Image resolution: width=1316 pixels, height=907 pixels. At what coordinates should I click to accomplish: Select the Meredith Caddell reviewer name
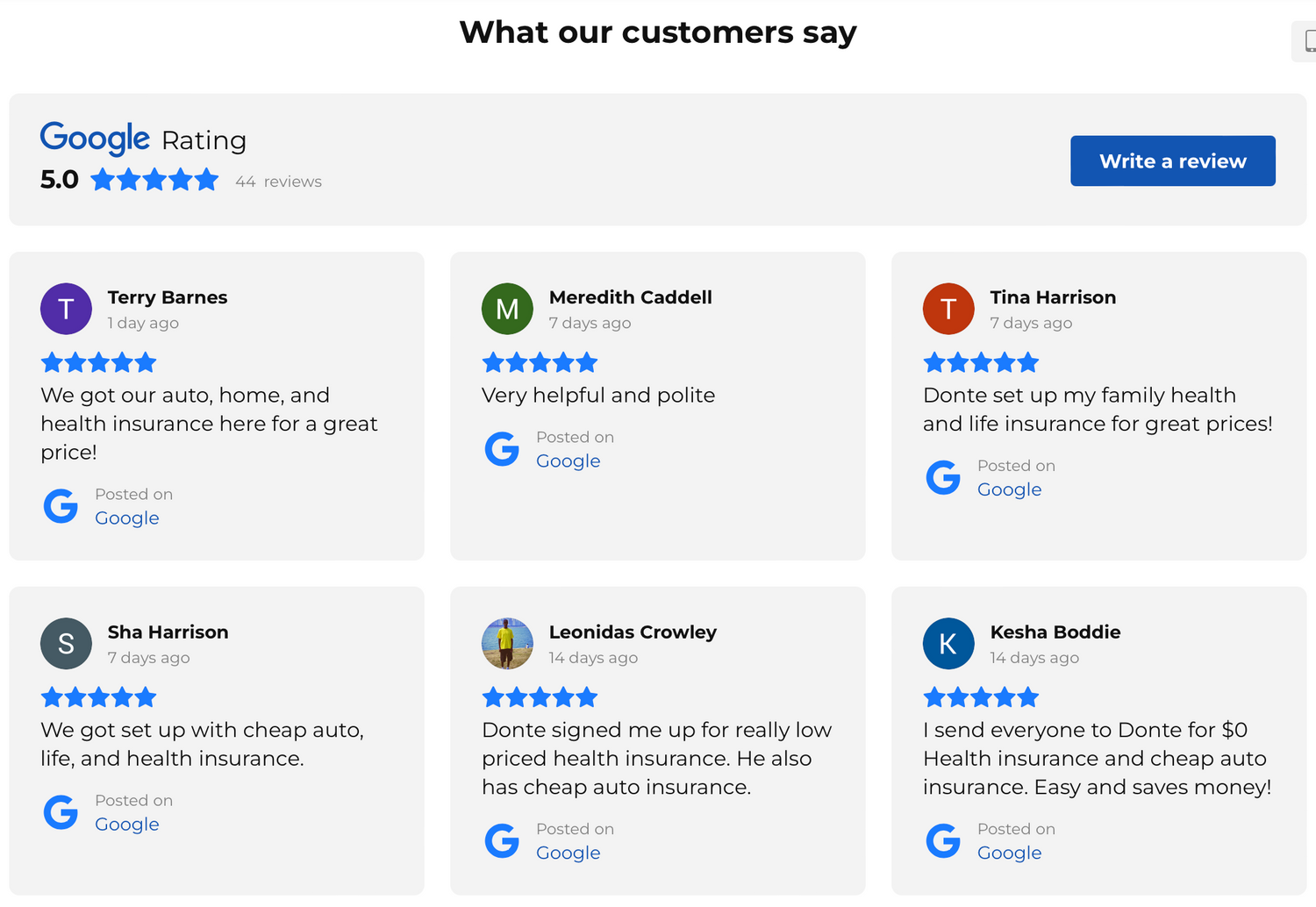point(630,297)
